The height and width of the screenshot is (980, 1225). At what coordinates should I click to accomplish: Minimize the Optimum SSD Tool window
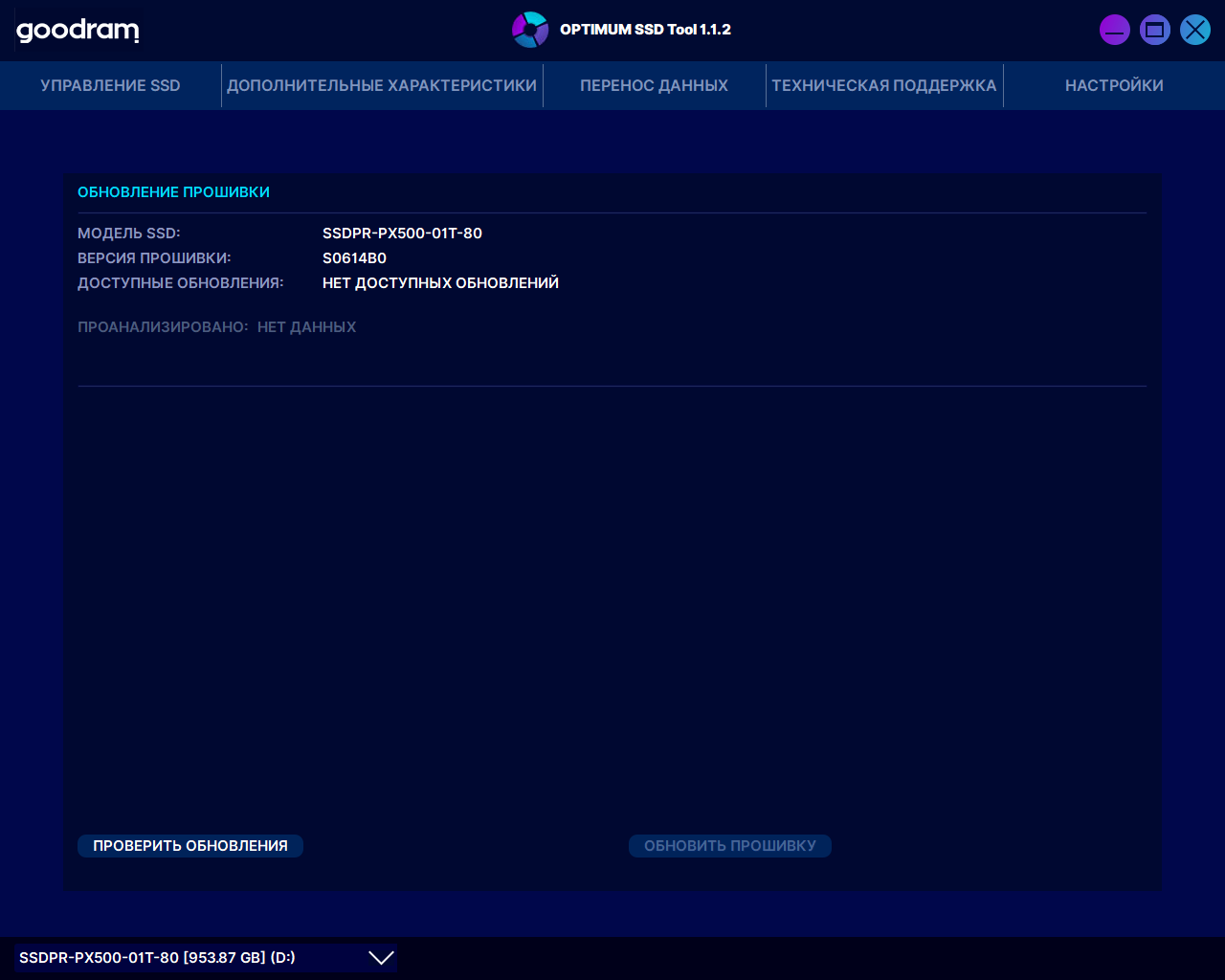(x=1115, y=30)
